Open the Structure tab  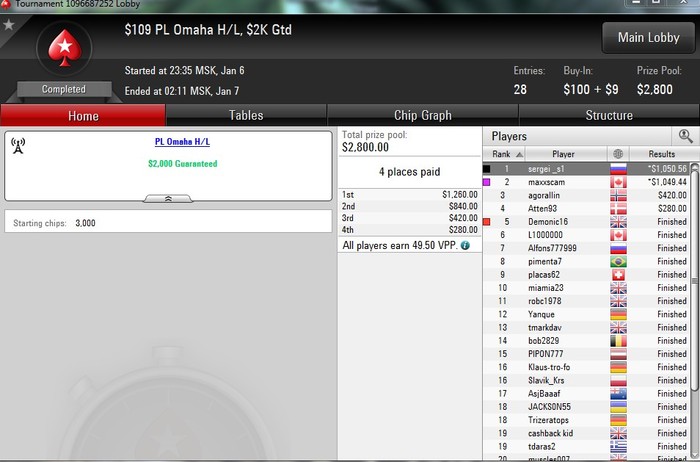pyautogui.click(x=609, y=115)
